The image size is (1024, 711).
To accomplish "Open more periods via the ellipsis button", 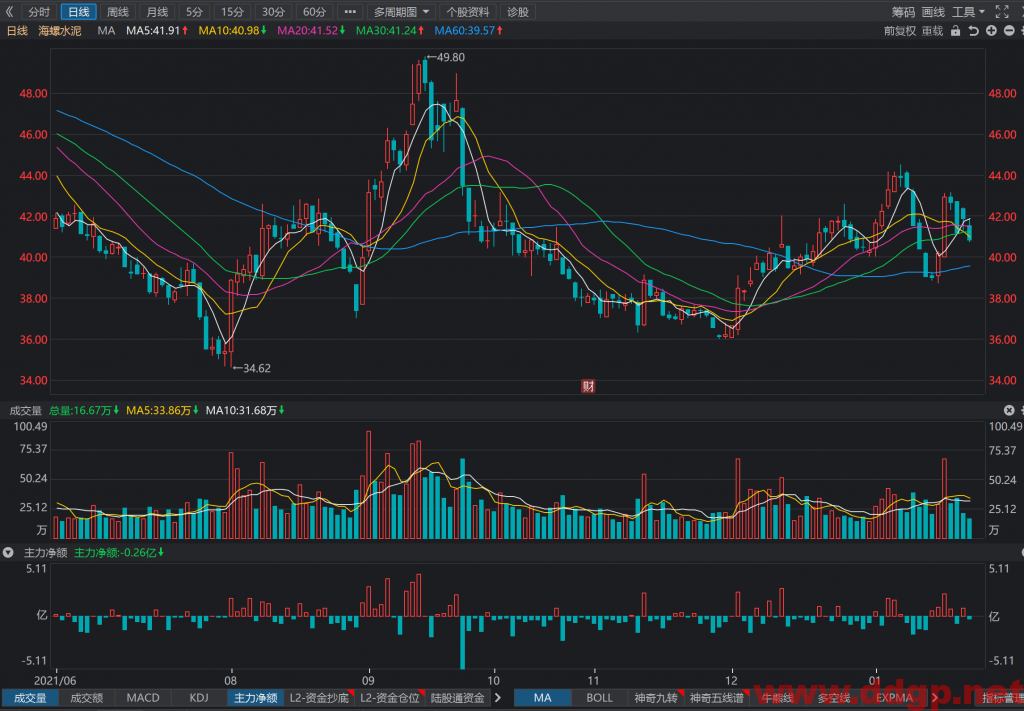I will tap(350, 12).
